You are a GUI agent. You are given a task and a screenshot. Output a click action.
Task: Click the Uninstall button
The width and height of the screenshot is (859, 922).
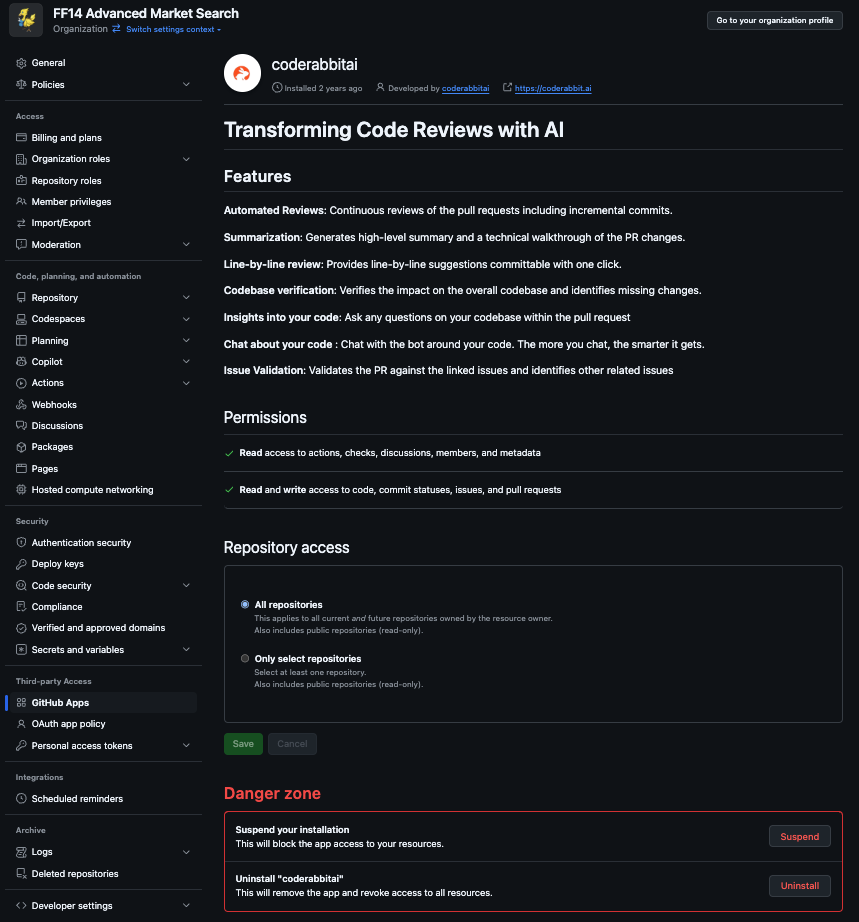799,886
